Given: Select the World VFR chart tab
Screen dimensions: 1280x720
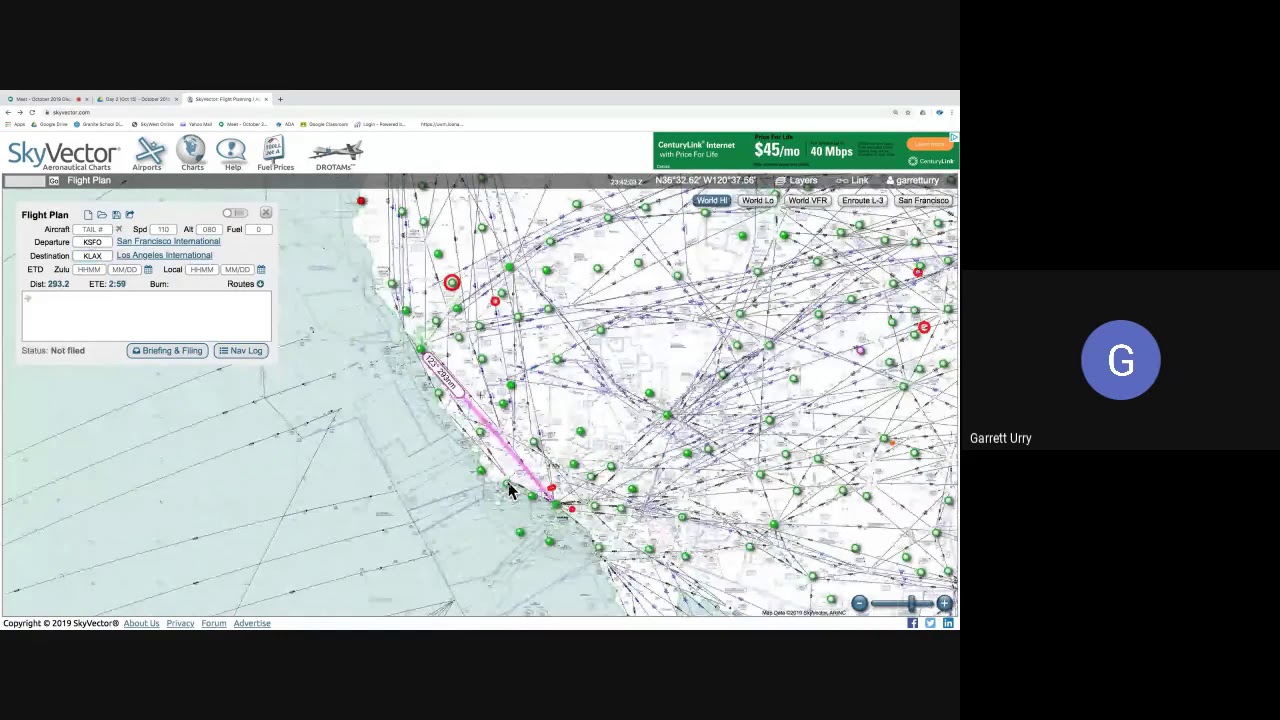Looking at the screenshot, I should tap(807, 201).
